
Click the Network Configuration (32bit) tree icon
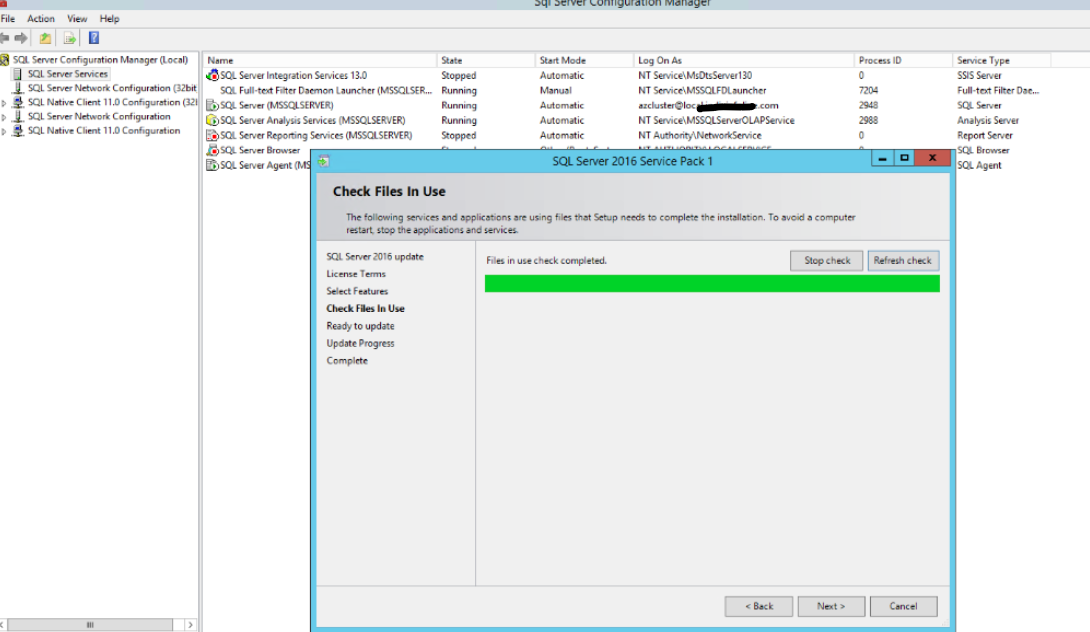[x=18, y=88]
